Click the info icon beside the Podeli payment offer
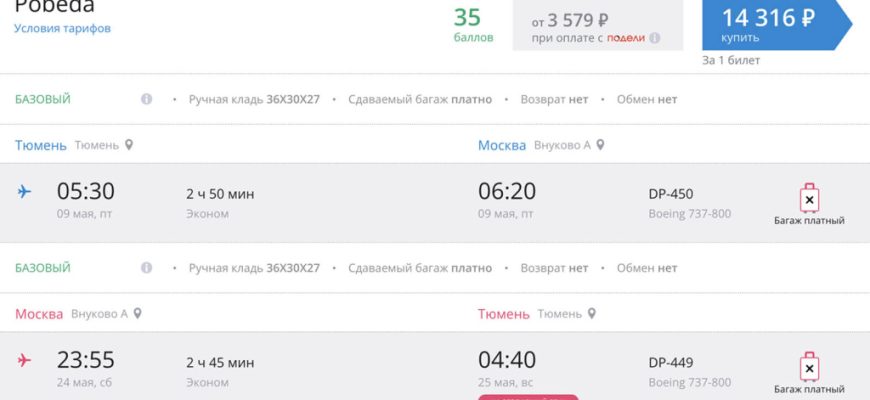This screenshot has height=400, width=870. pyautogui.click(x=655, y=38)
